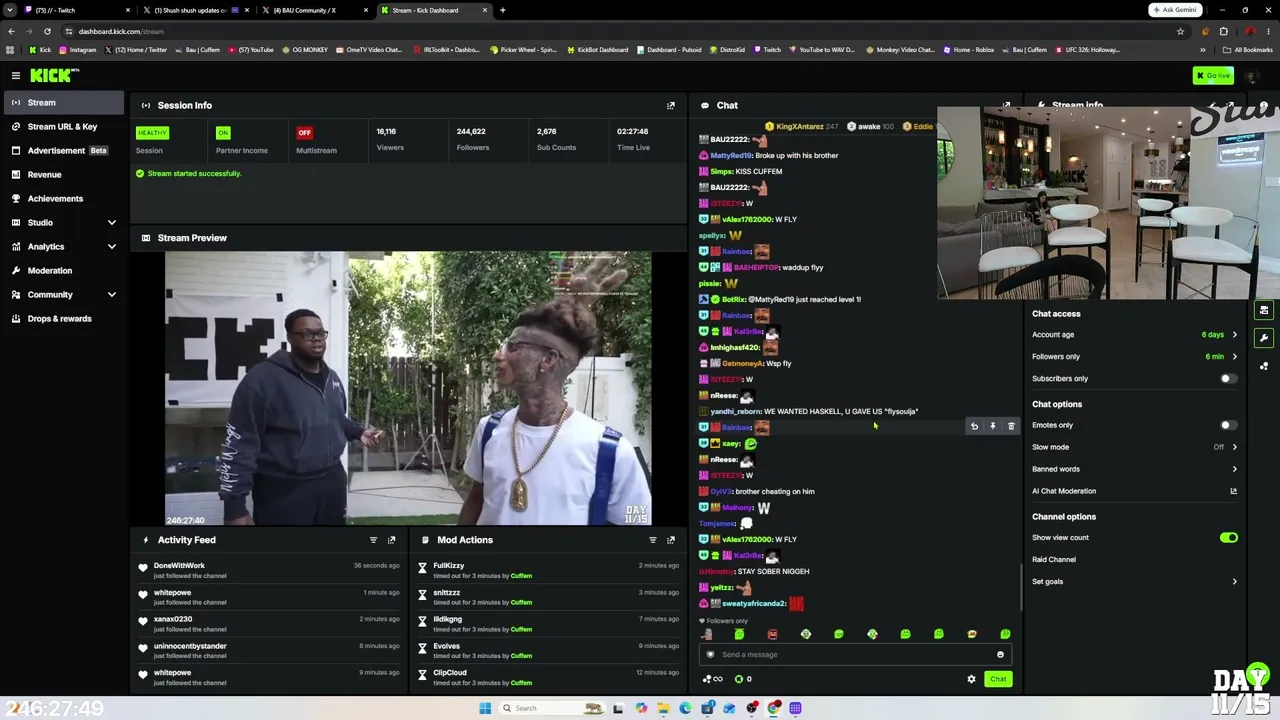Pop out the Mod Actions panel

671,540
